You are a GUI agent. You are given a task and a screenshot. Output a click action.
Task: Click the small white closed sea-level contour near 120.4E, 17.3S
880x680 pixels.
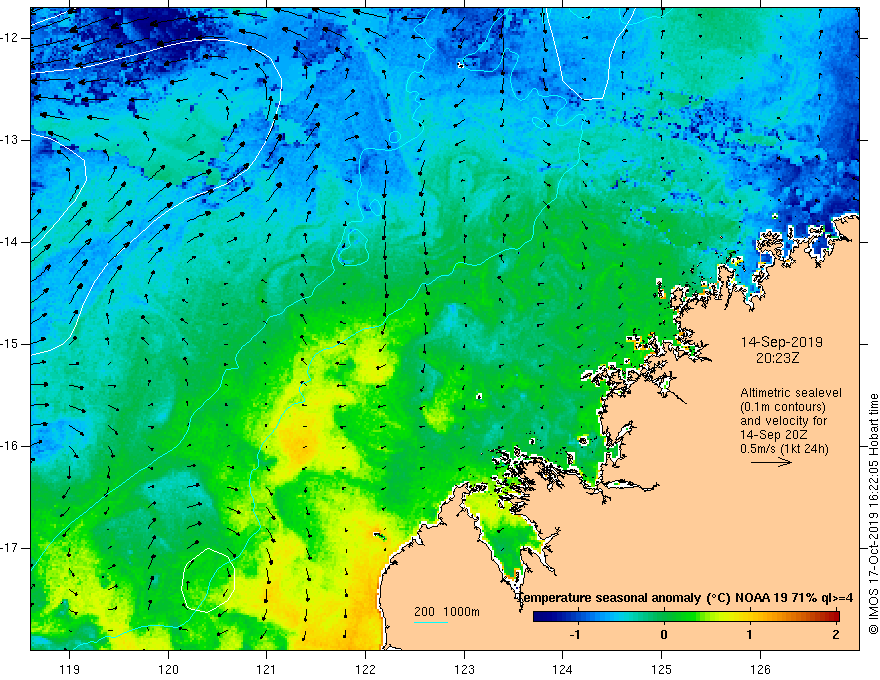coord(208,580)
